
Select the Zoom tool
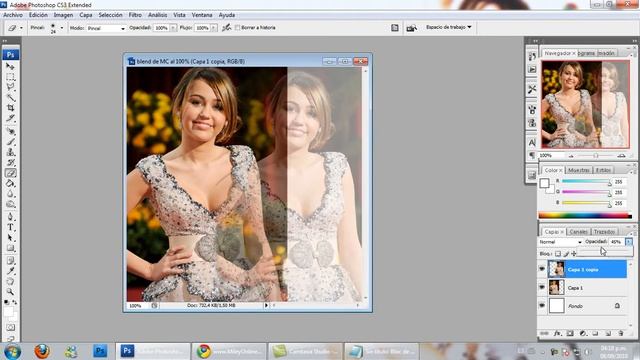point(11,292)
